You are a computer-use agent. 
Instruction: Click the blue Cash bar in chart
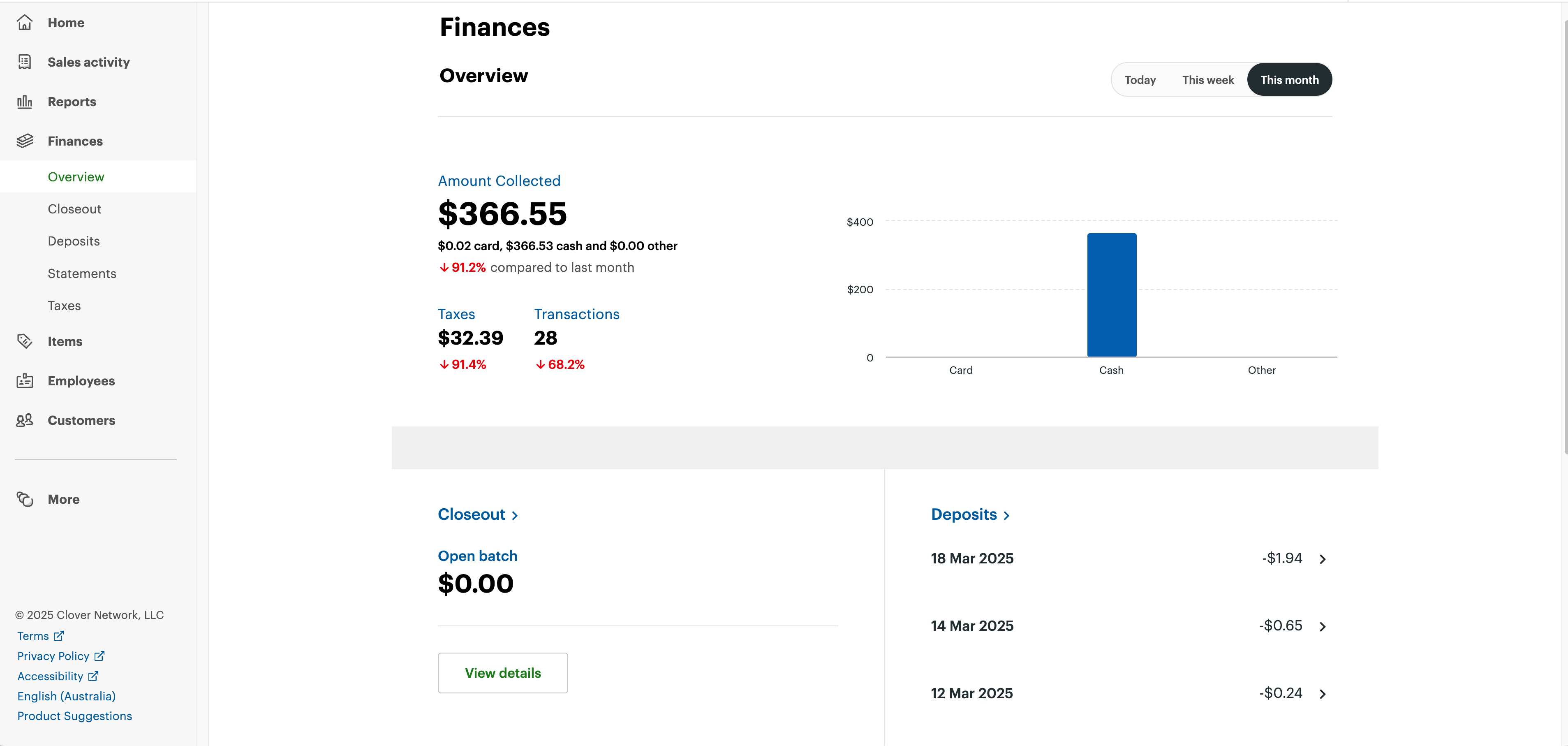(1112, 295)
